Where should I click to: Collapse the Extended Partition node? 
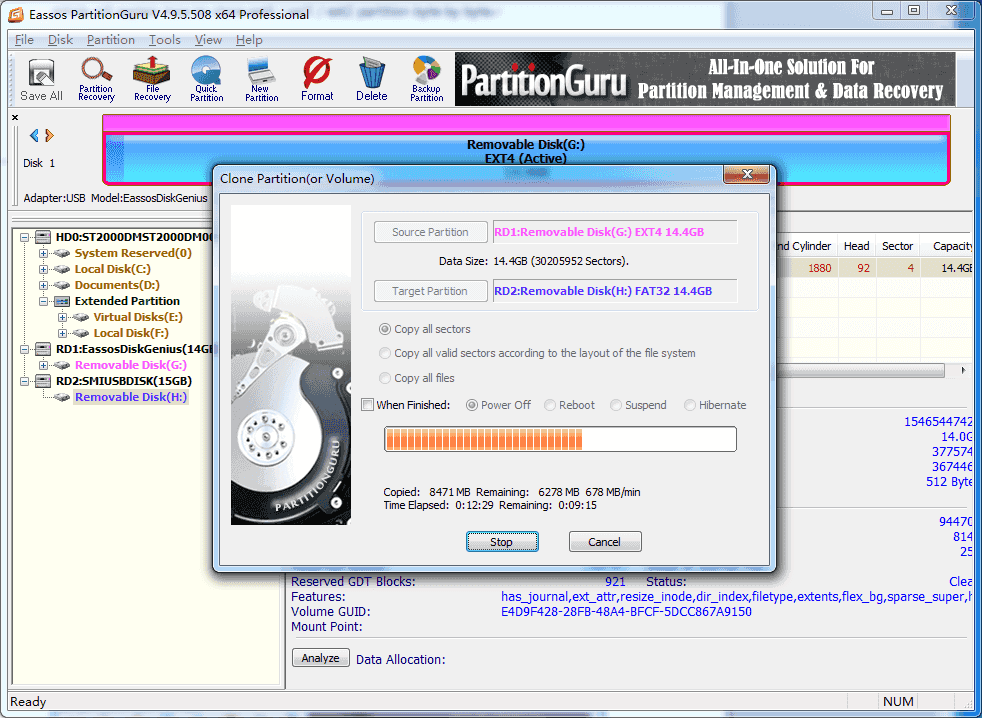pyautogui.click(x=43, y=301)
